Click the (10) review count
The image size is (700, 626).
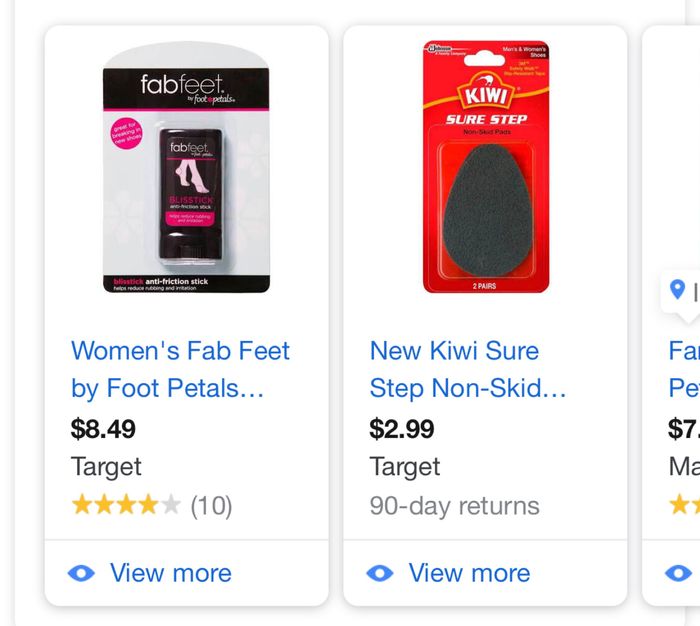(x=211, y=506)
